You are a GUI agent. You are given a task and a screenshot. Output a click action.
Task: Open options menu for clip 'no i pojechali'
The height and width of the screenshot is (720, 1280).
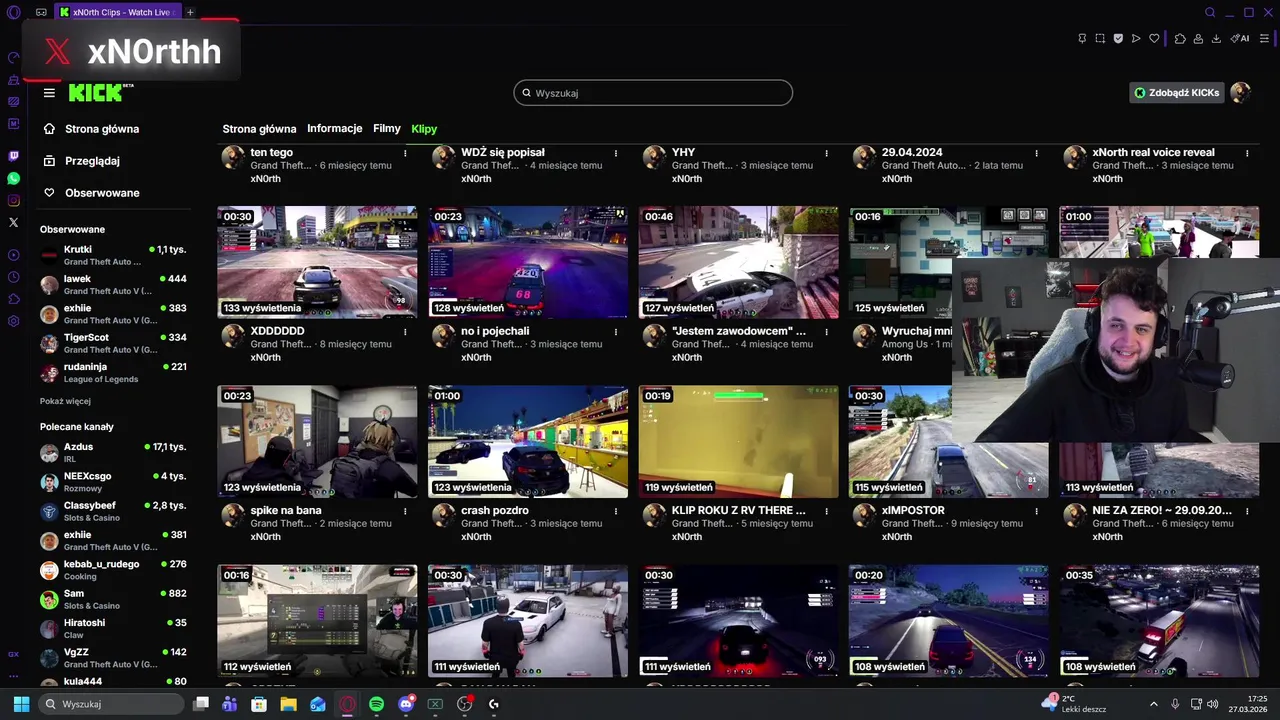click(615, 331)
